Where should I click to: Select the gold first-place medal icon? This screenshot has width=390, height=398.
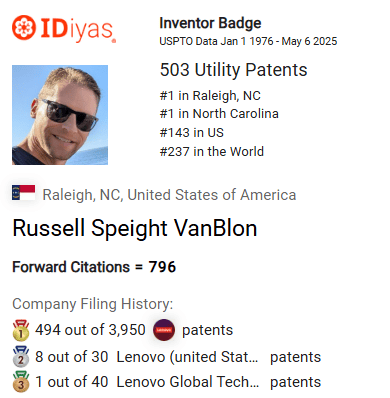(x=21, y=330)
